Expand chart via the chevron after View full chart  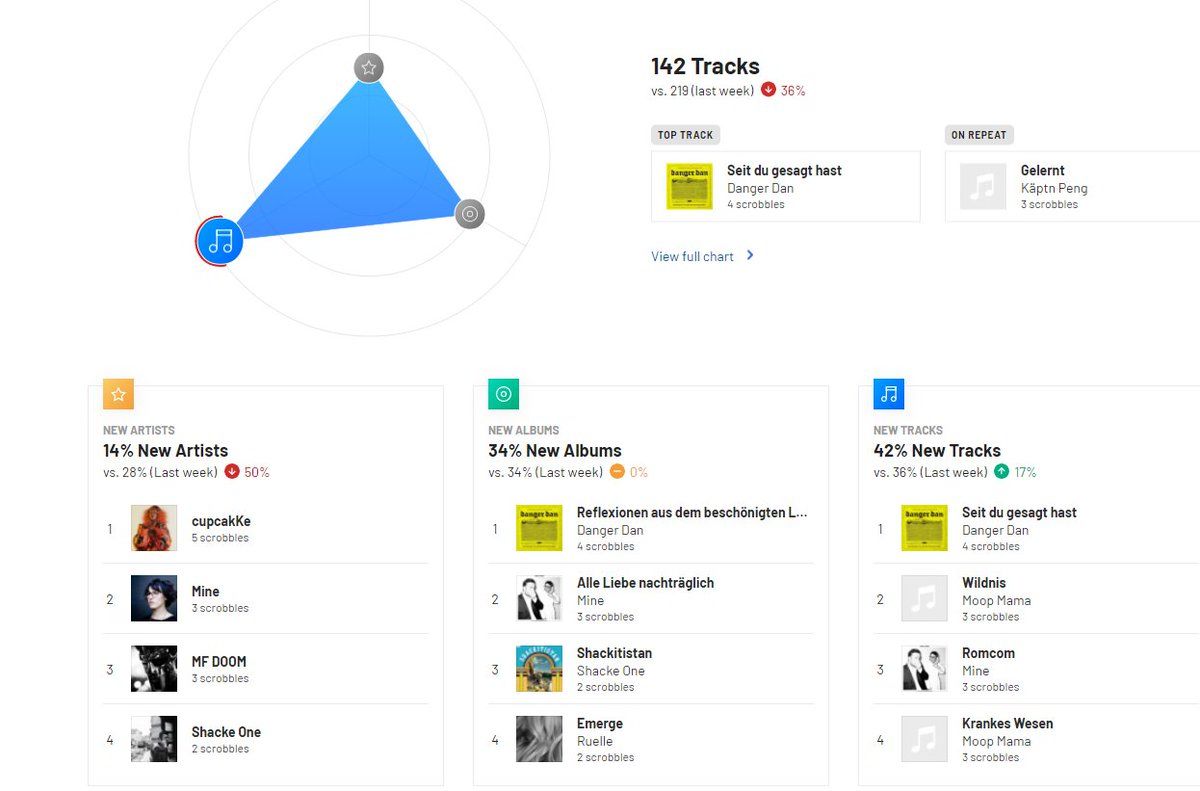(750, 256)
